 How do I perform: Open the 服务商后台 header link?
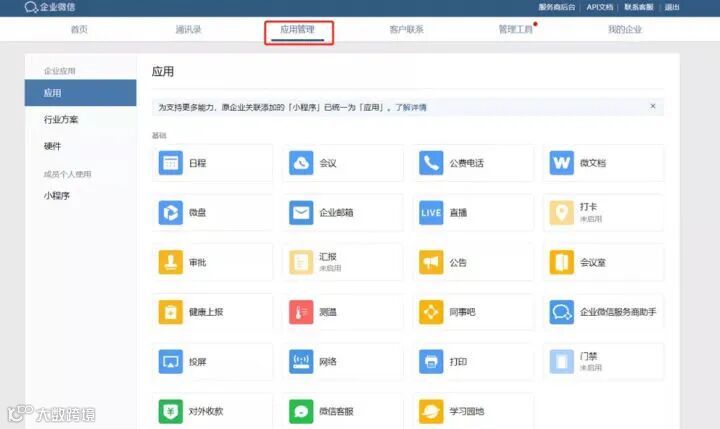coord(557,7)
